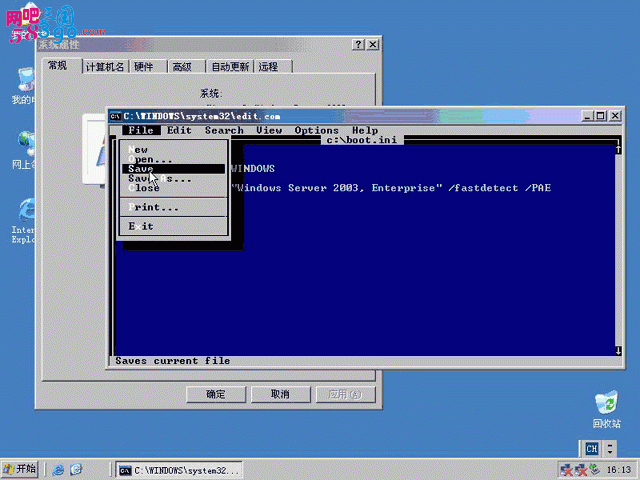Select the C:\WINDOWS\system32 taskbar button

point(179,470)
